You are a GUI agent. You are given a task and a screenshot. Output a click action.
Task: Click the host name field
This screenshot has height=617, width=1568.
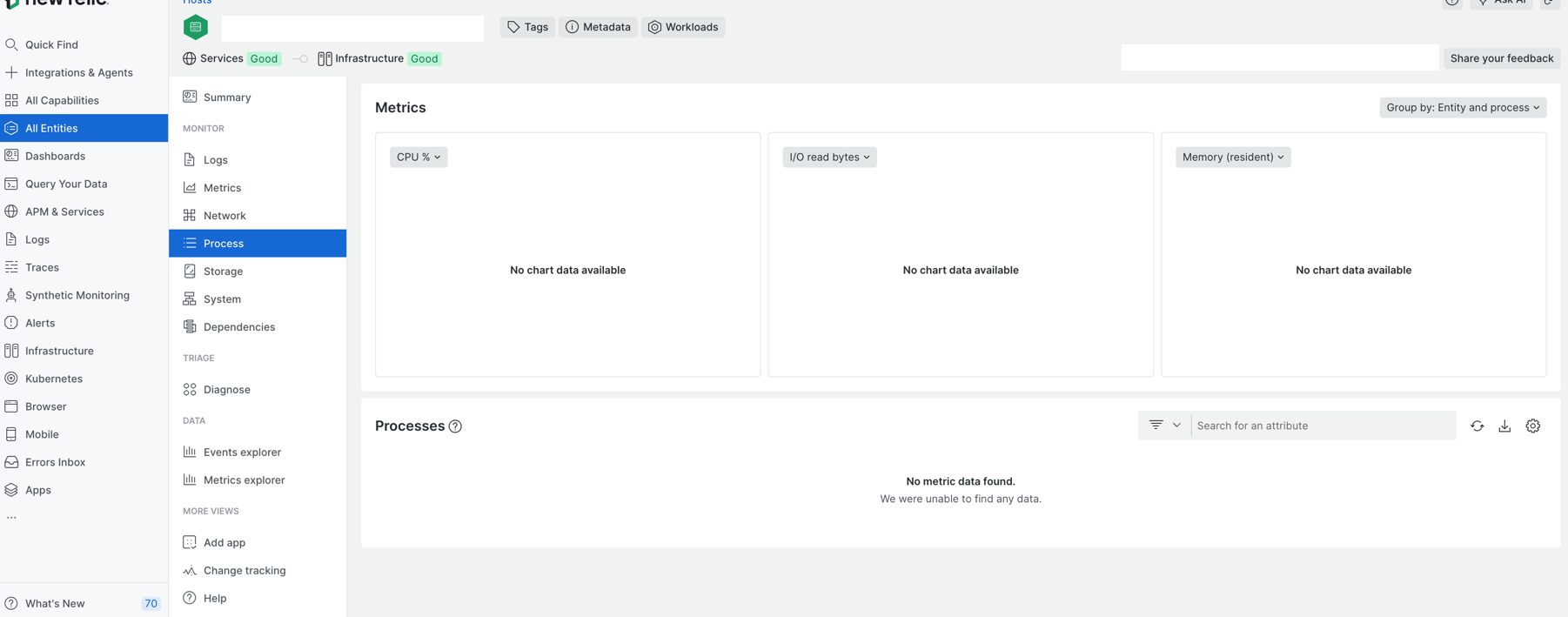[352, 28]
